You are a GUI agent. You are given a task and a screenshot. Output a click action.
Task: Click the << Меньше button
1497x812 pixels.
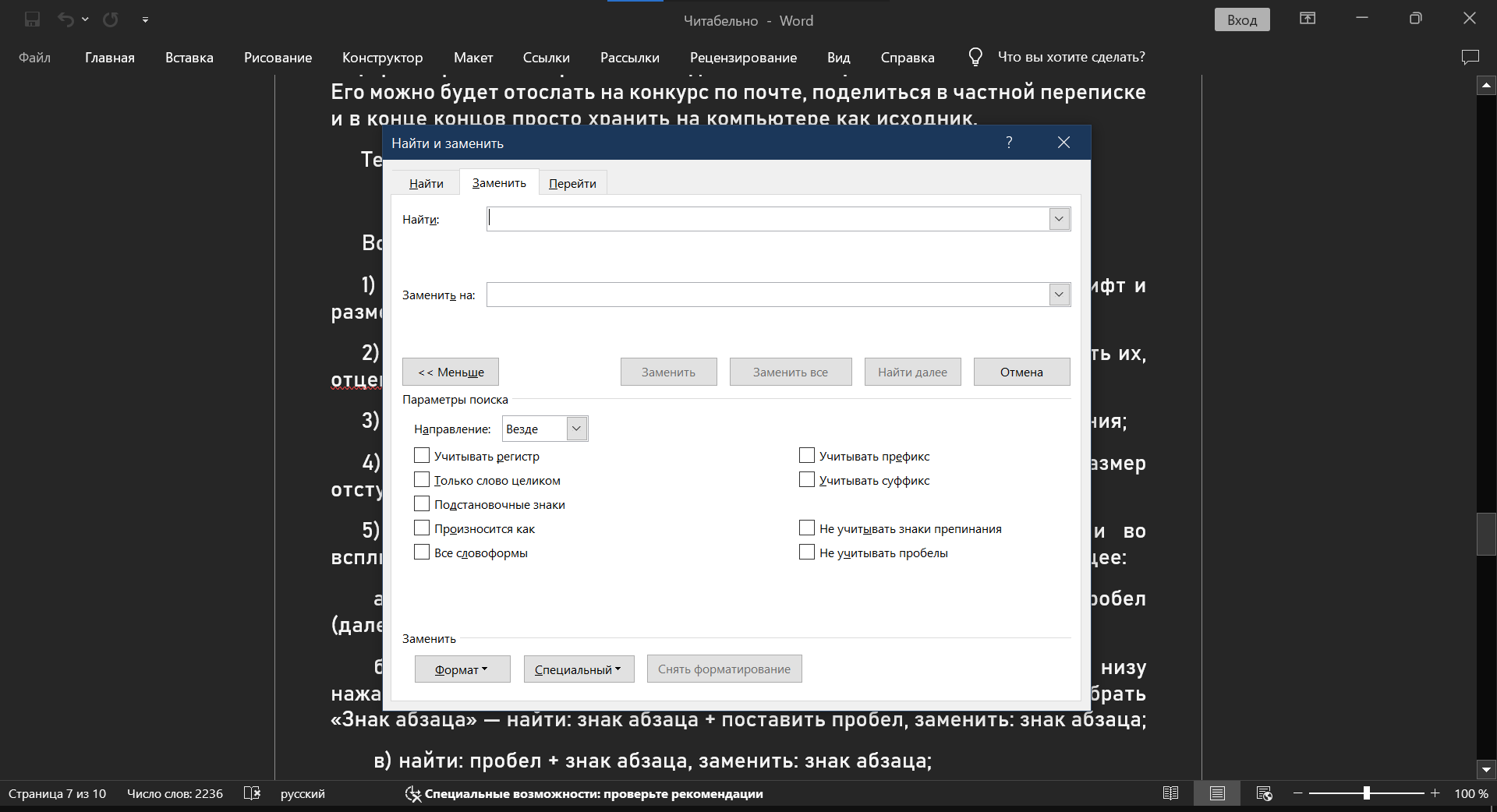coord(451,372)
